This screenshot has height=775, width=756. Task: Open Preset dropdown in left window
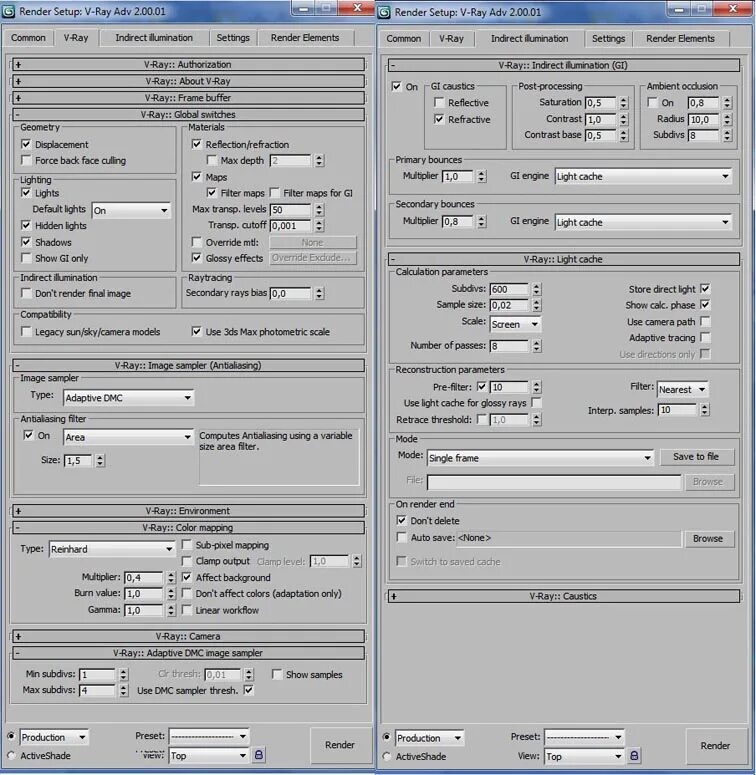(209, 736)
